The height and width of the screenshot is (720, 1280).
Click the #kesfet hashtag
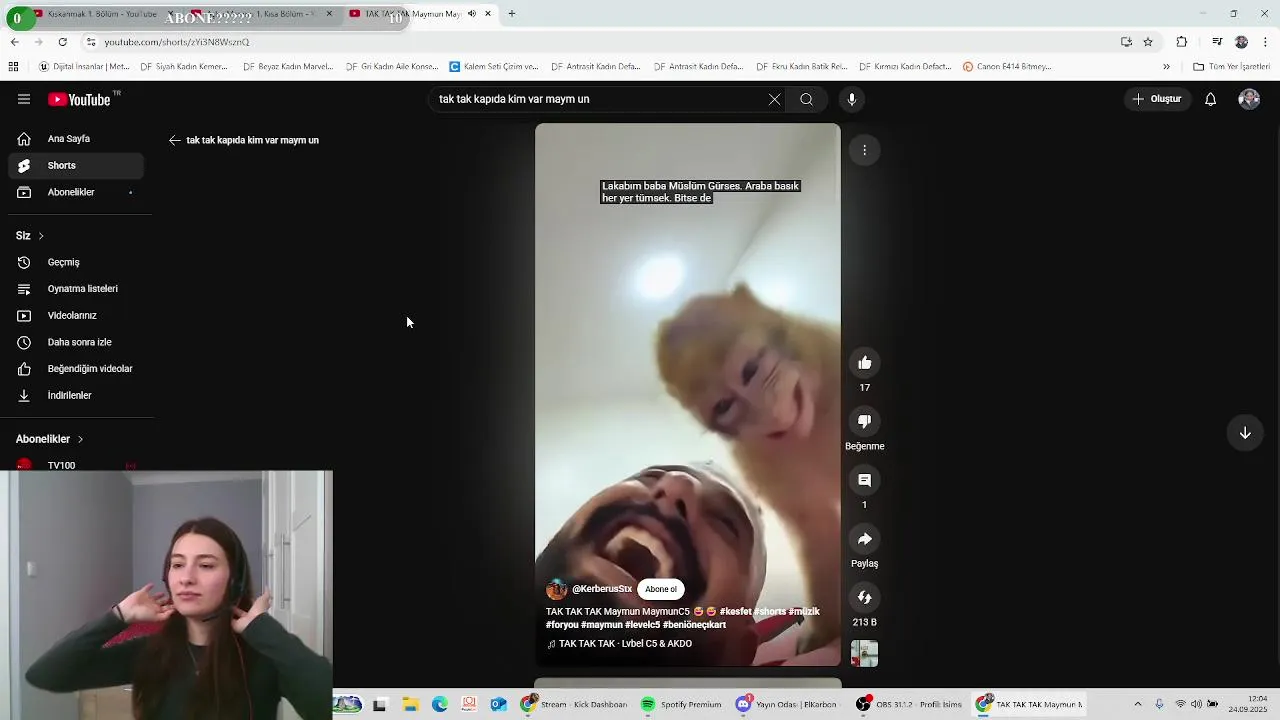(x=735, y=612)
